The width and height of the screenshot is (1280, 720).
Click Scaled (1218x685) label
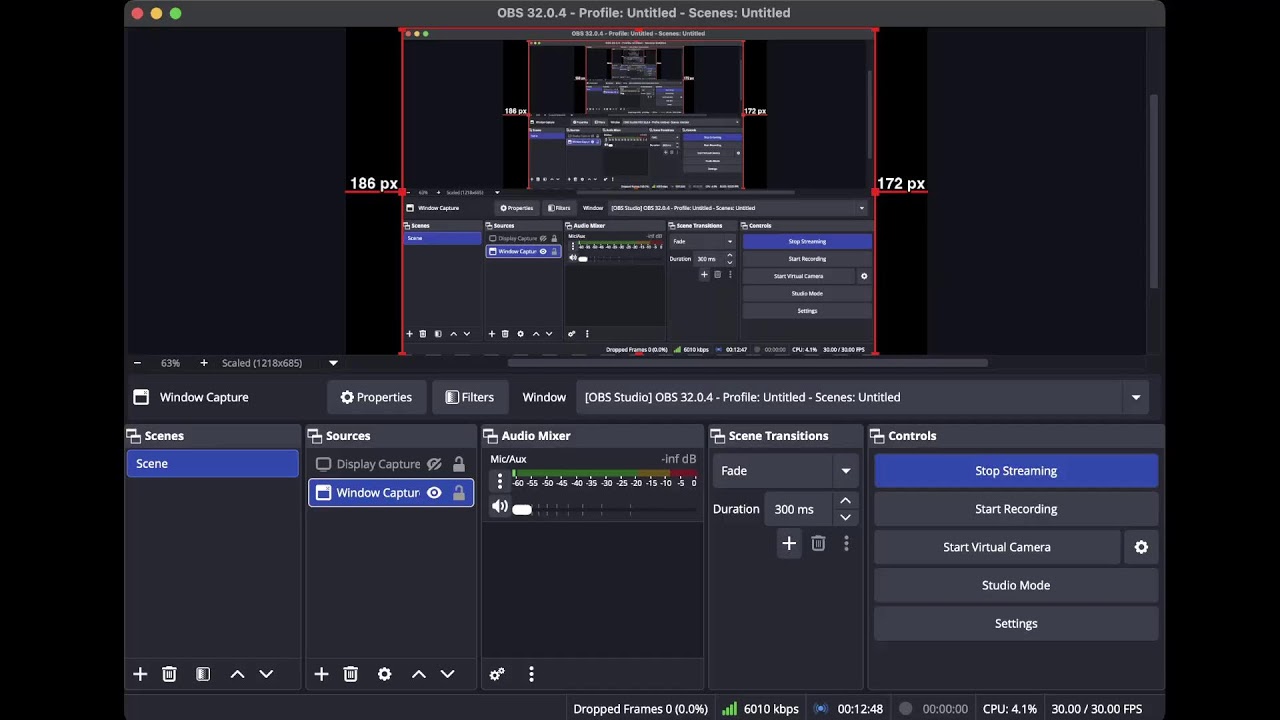(x=262, y=363)
